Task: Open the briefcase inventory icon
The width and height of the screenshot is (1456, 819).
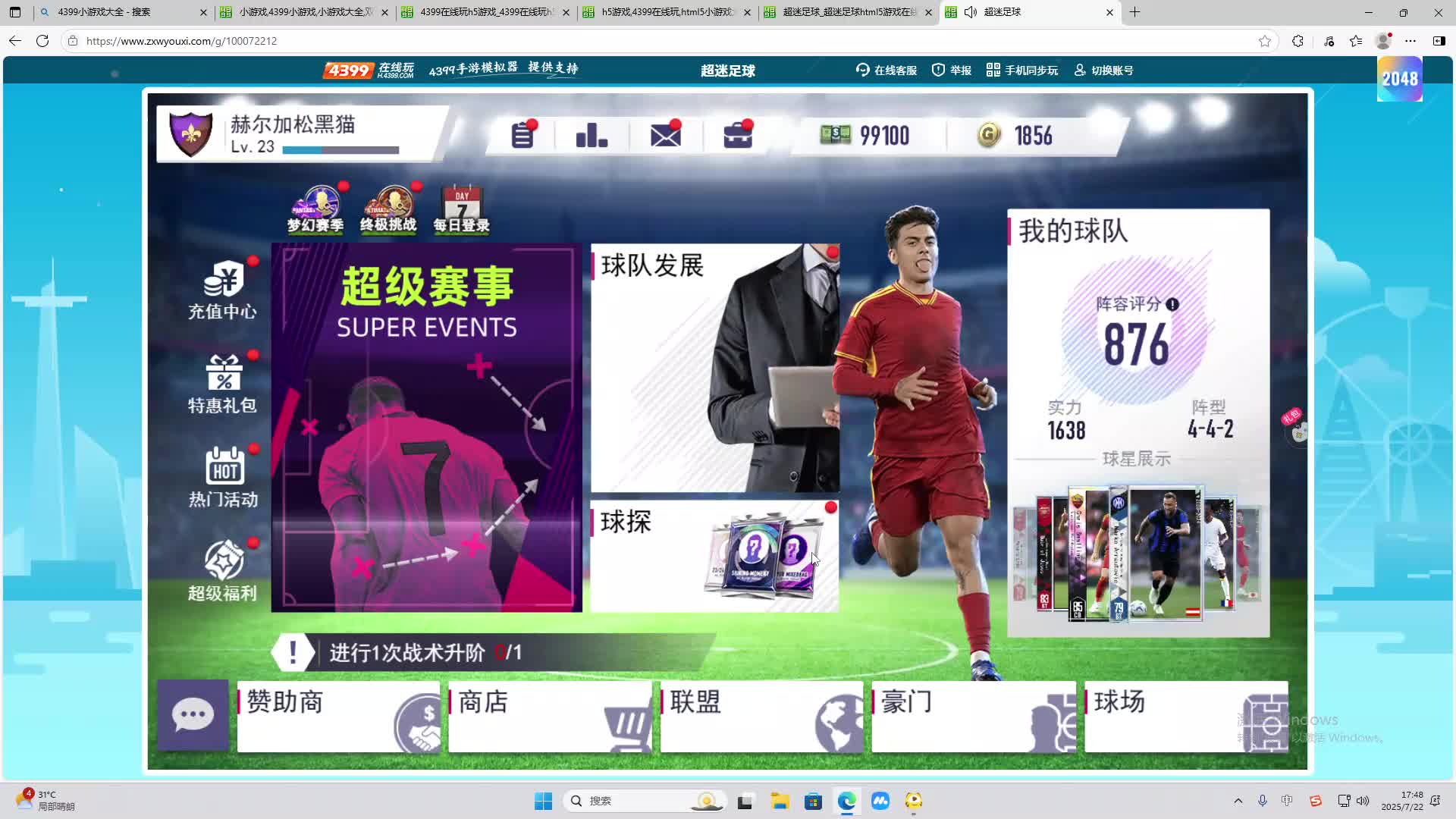Action: (x=737, y=136)
